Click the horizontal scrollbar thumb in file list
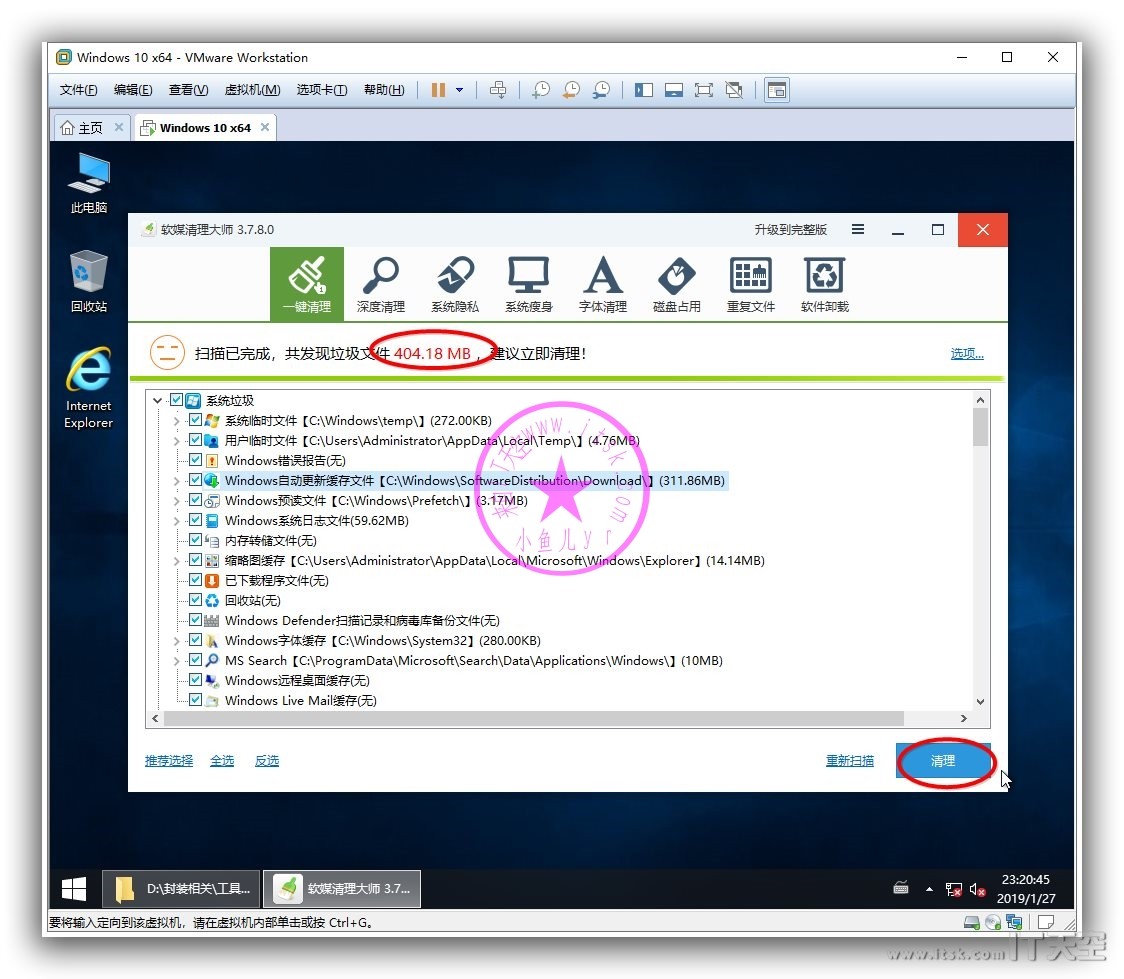This screenshot has width=1124, height=979. tap(534, 718)
